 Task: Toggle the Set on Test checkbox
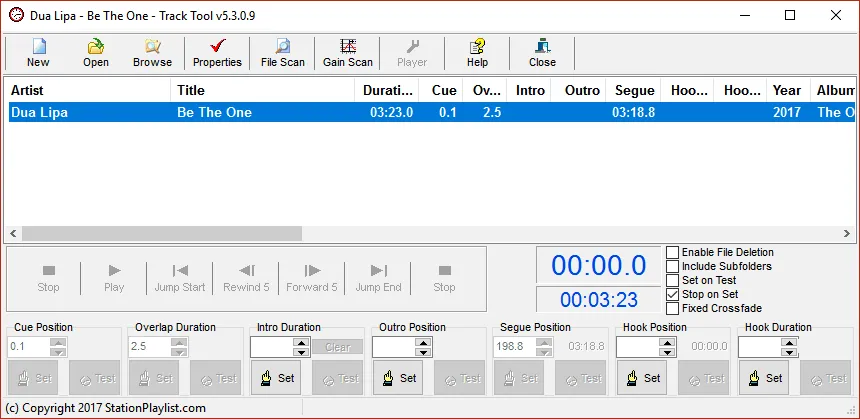672,280
